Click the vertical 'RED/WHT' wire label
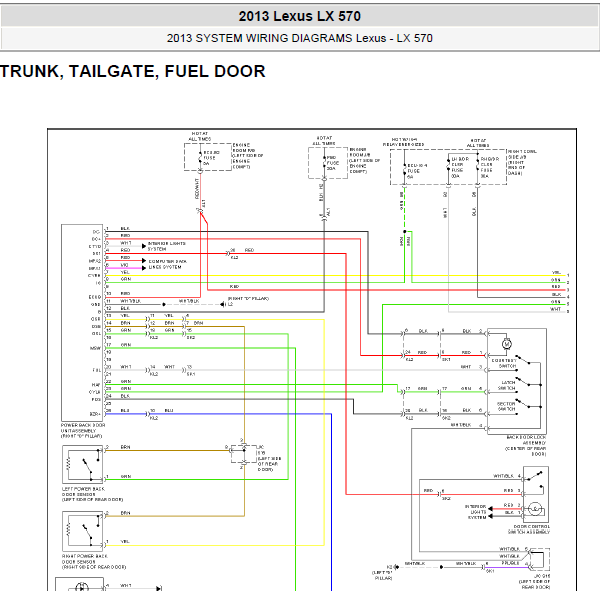Image resolution: width=600 pixels, height=591 pixels. [x=197, y=188]
